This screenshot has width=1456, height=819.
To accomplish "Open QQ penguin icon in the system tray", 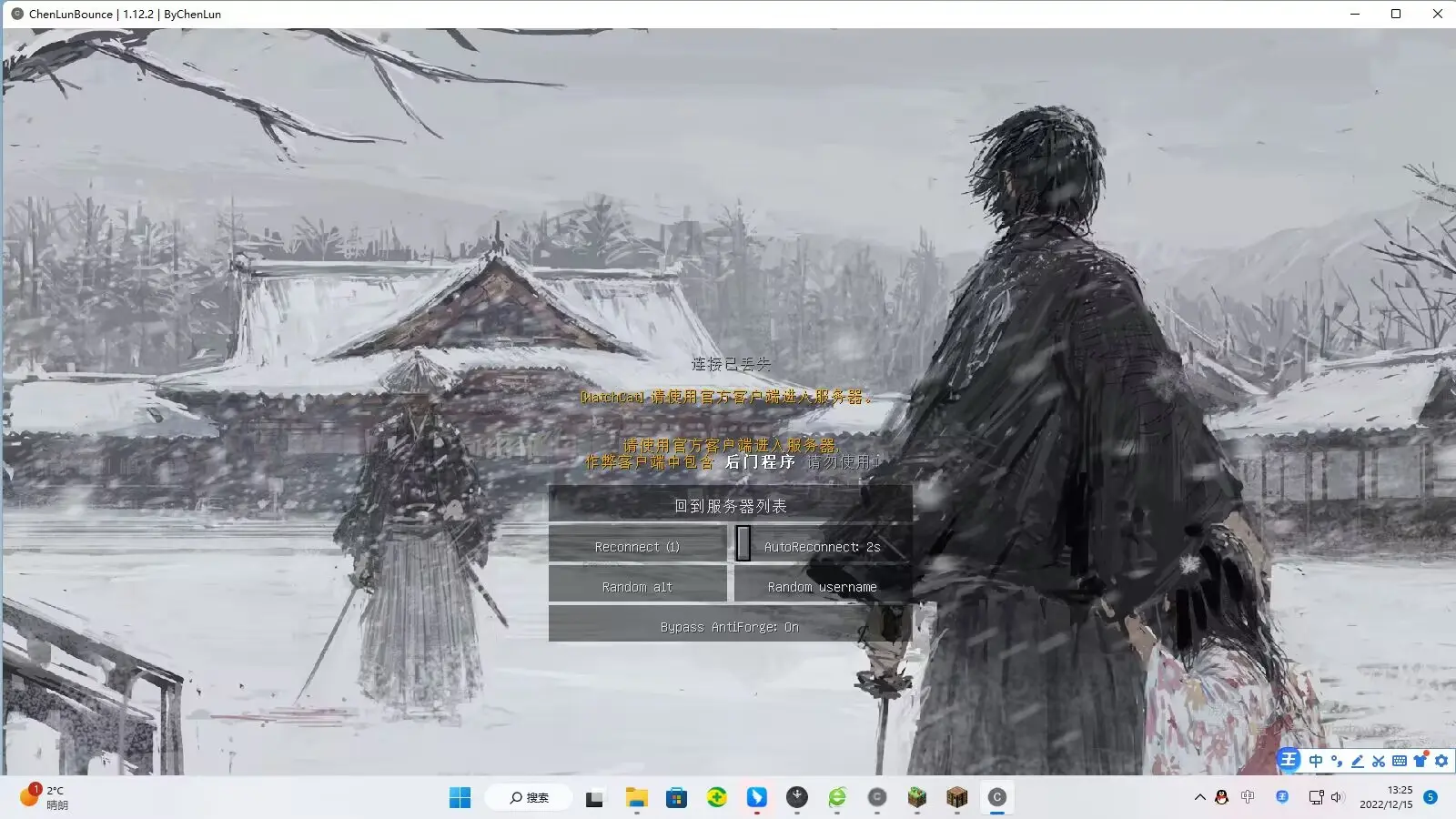I will coord(1221,797).
